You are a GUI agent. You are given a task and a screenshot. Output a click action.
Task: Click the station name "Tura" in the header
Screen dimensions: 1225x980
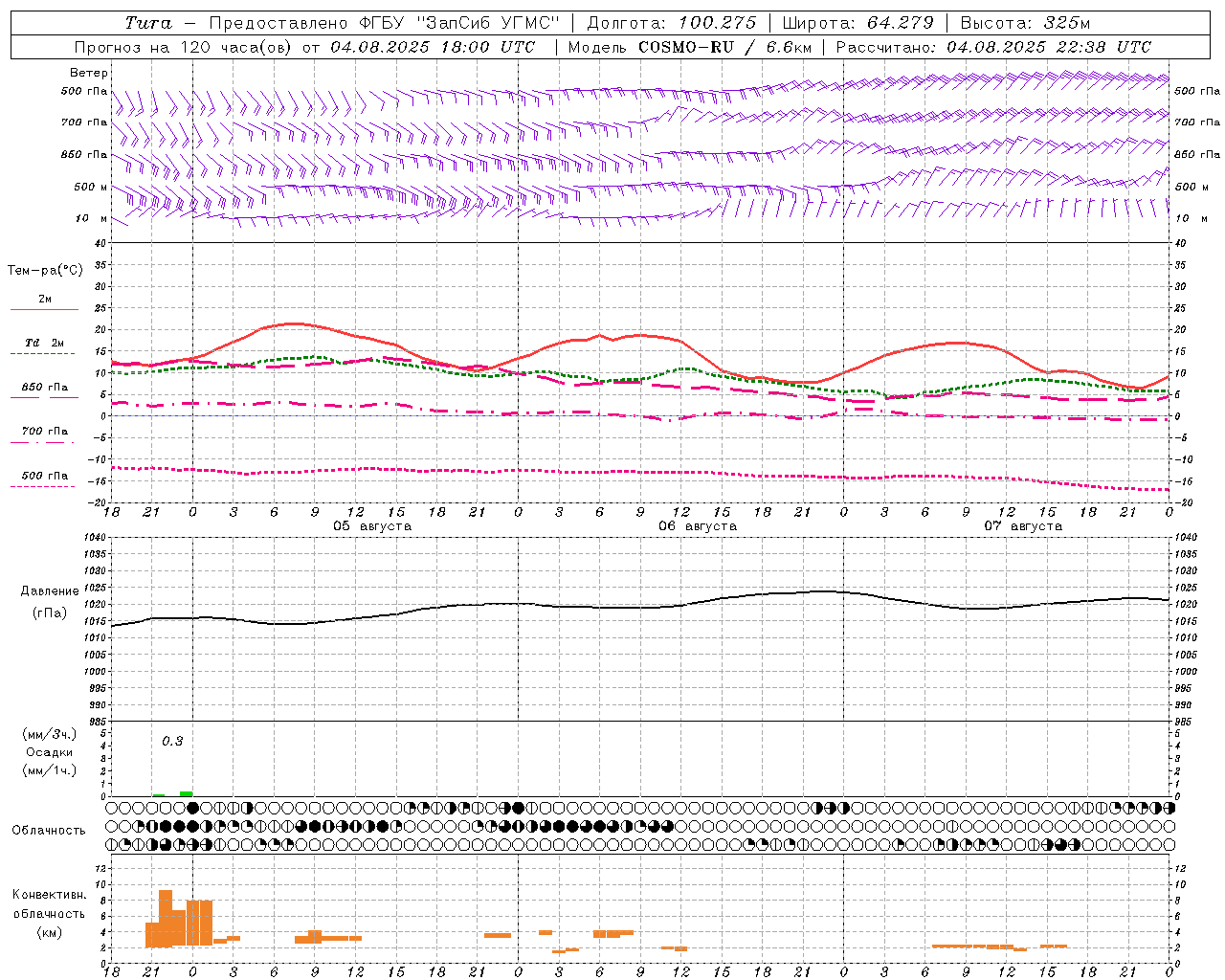tap(147, 23)
